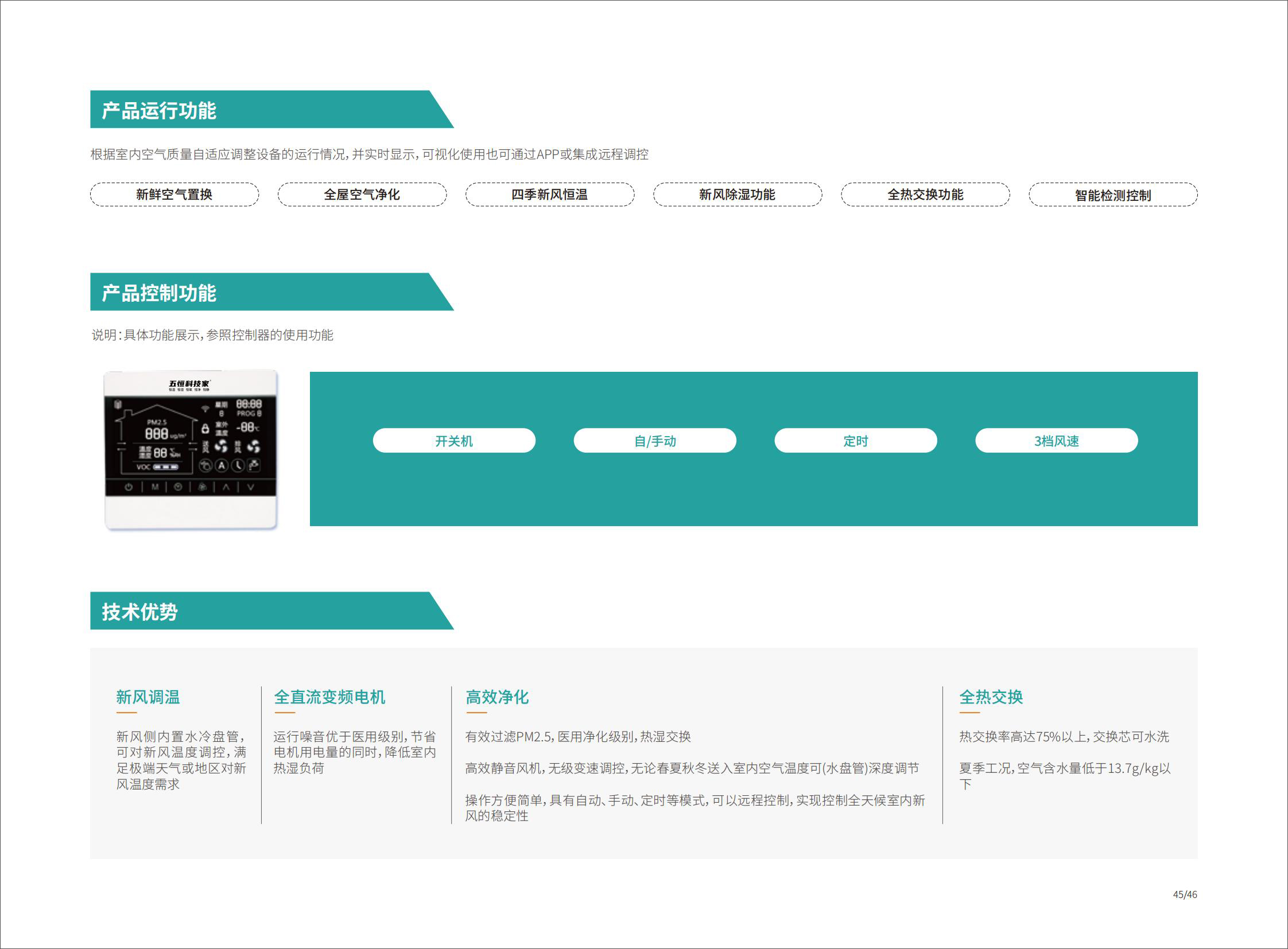Select the 全屋空气净化 feature tag
This screenshot has height=949, width=1288.
coord(362,195)
